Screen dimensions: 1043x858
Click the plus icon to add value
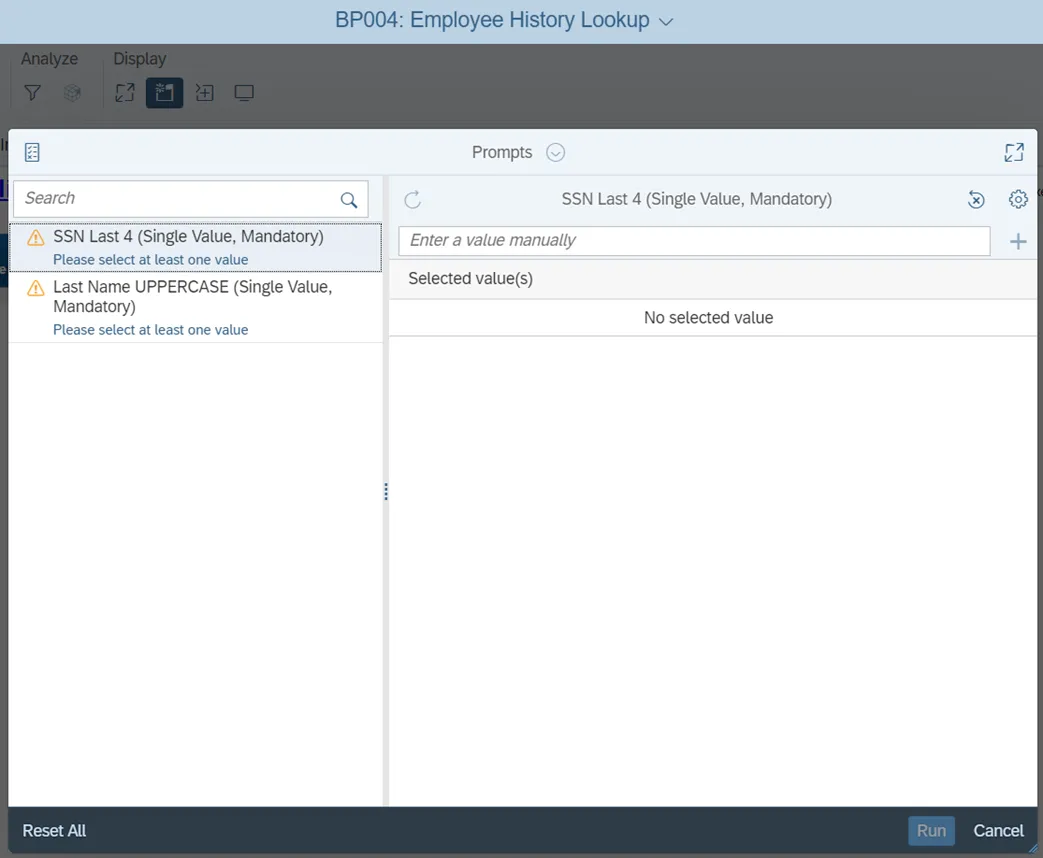coord(1018,241)
